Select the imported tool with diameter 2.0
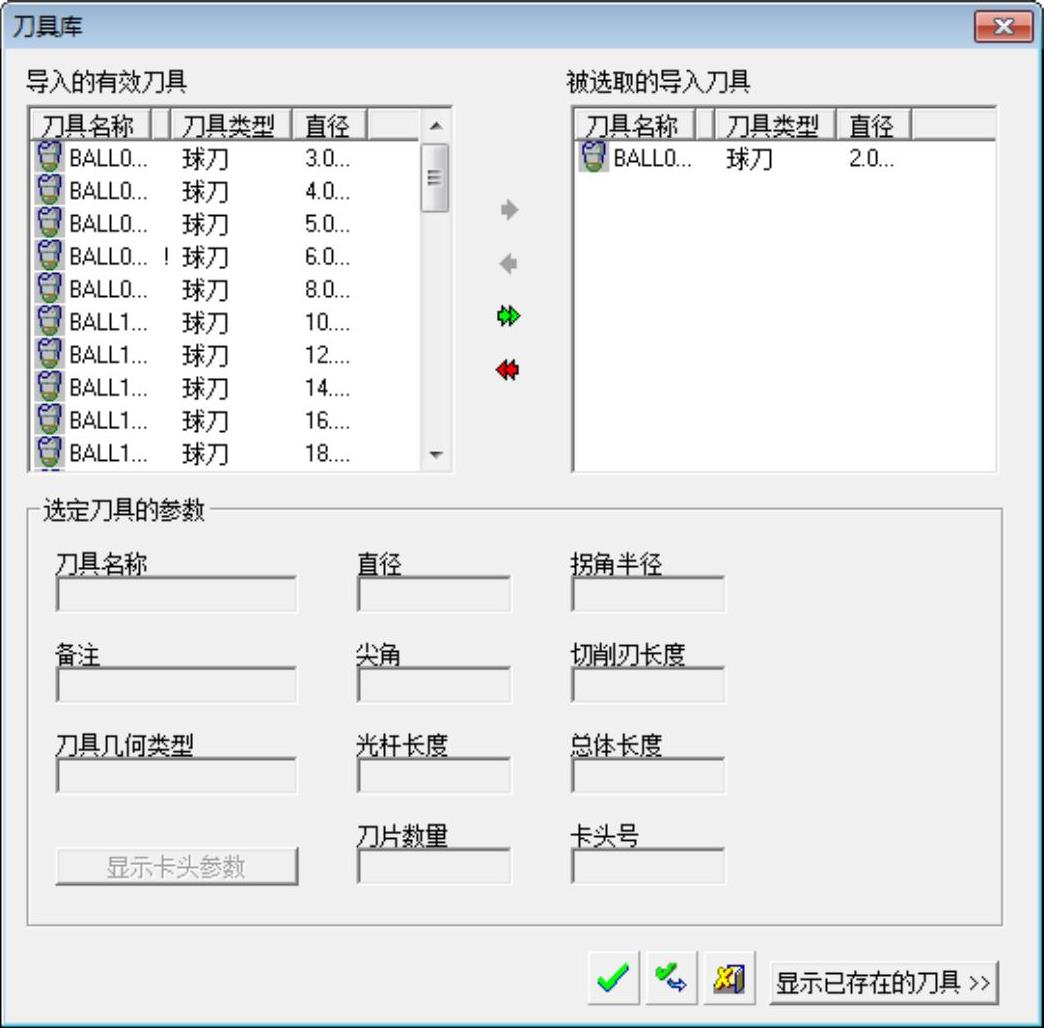This screenshot has height=1028, width=1044. 784,158
